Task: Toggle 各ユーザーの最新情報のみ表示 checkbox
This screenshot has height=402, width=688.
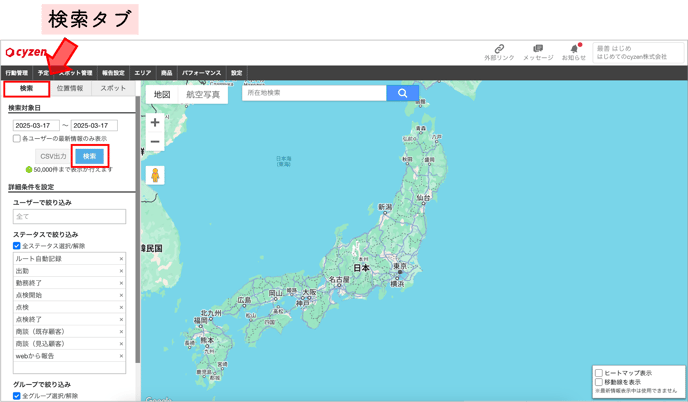Action: [17, 139]
